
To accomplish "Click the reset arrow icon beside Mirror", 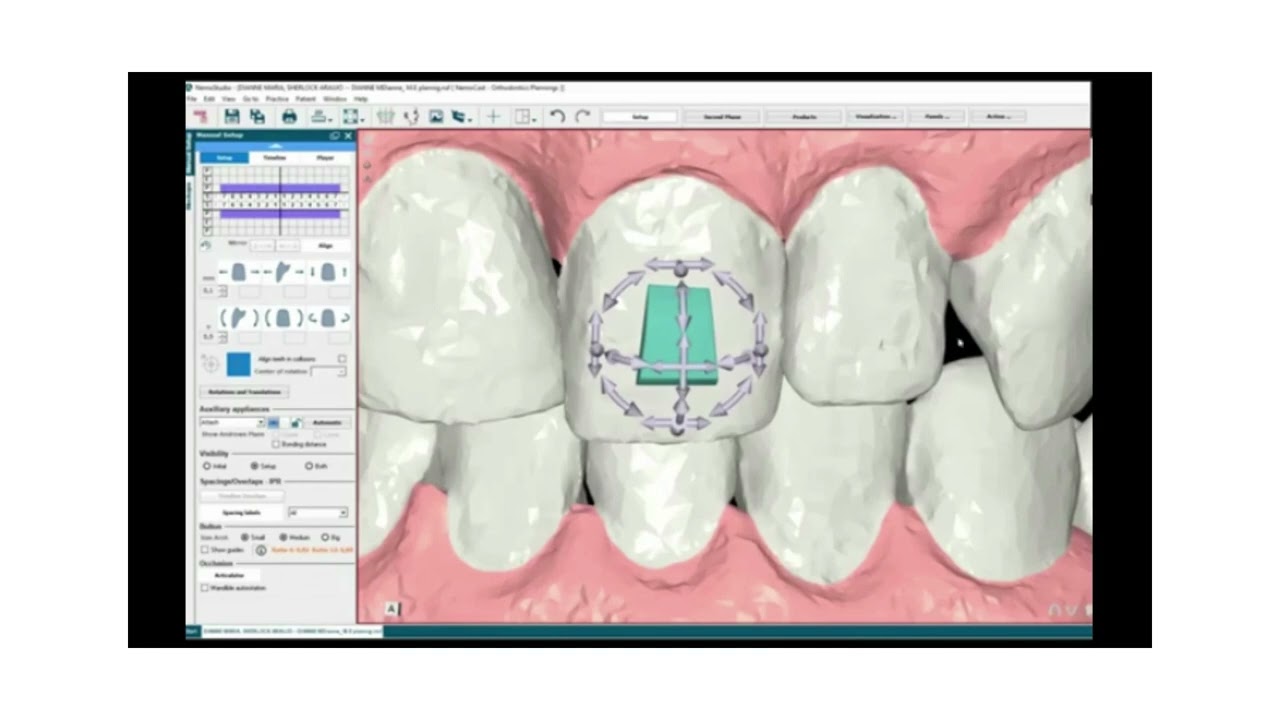I will coord(206,245).
